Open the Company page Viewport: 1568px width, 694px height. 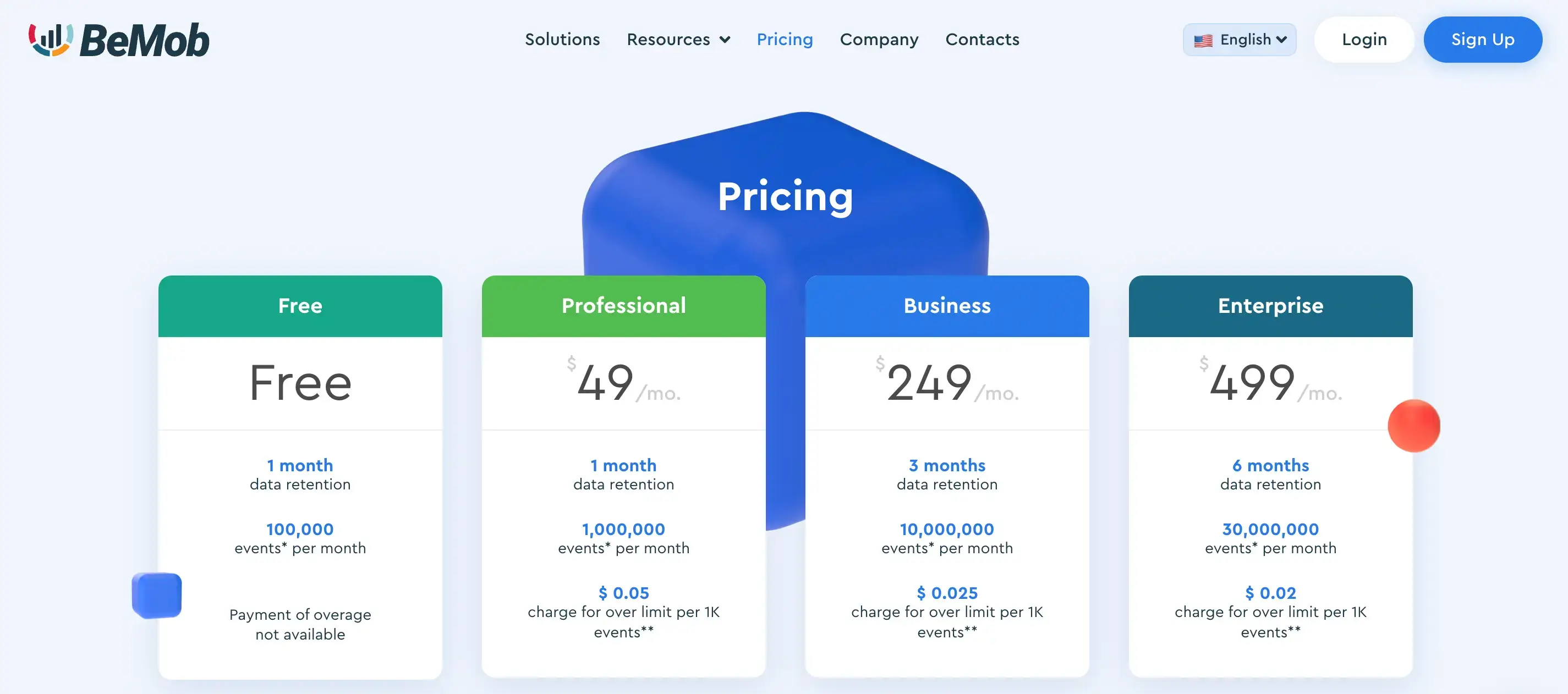click(878, 40)
